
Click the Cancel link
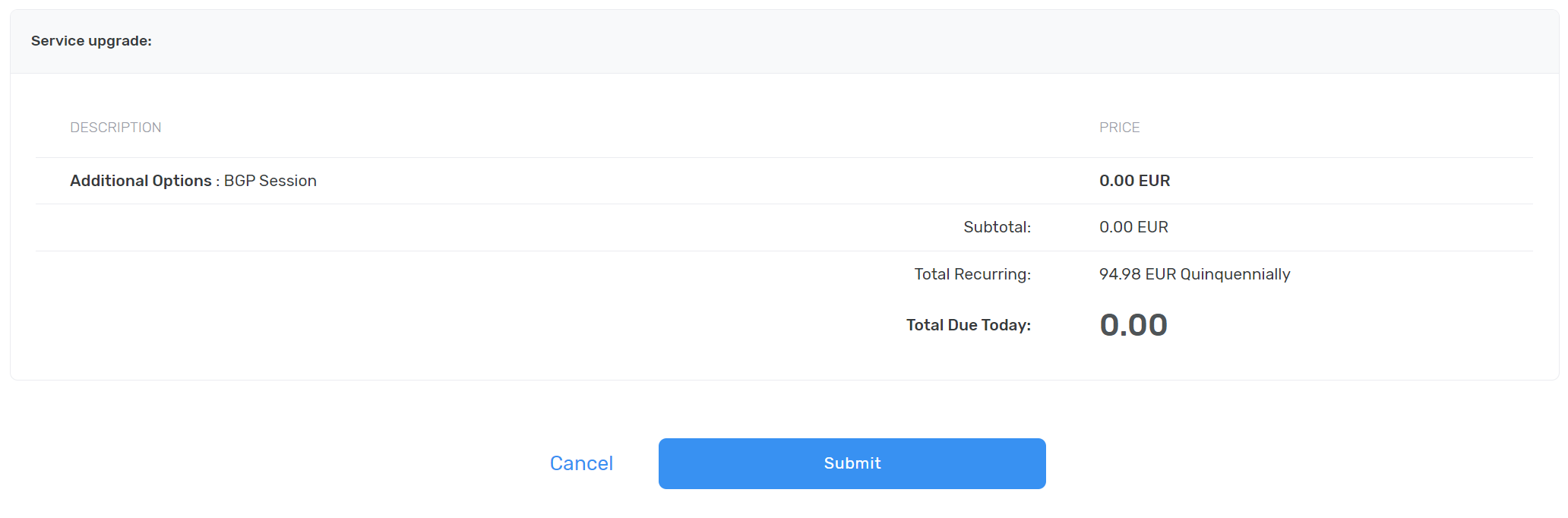[581, 463]
